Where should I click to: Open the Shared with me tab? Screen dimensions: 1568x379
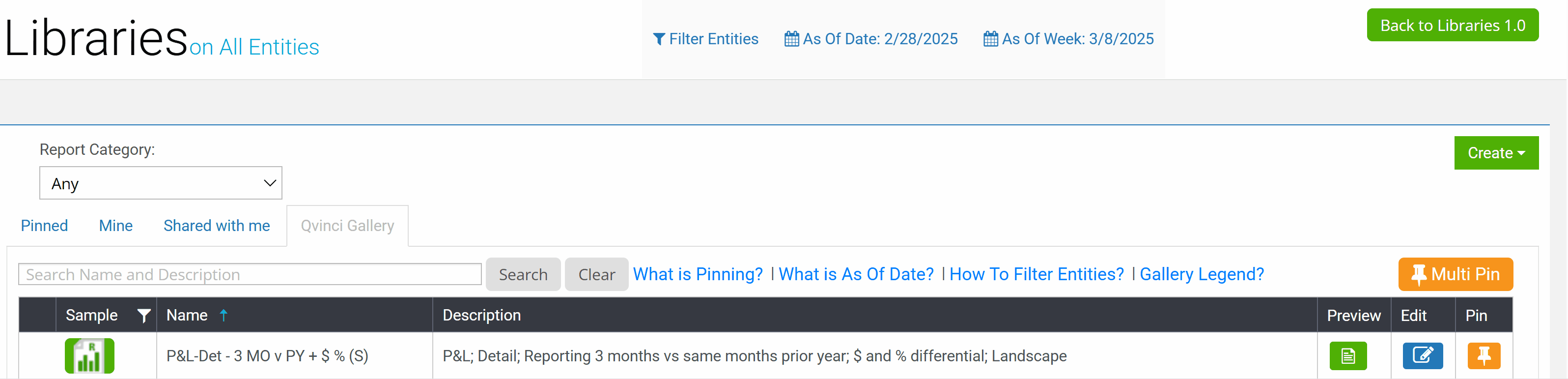pos(217,226)
